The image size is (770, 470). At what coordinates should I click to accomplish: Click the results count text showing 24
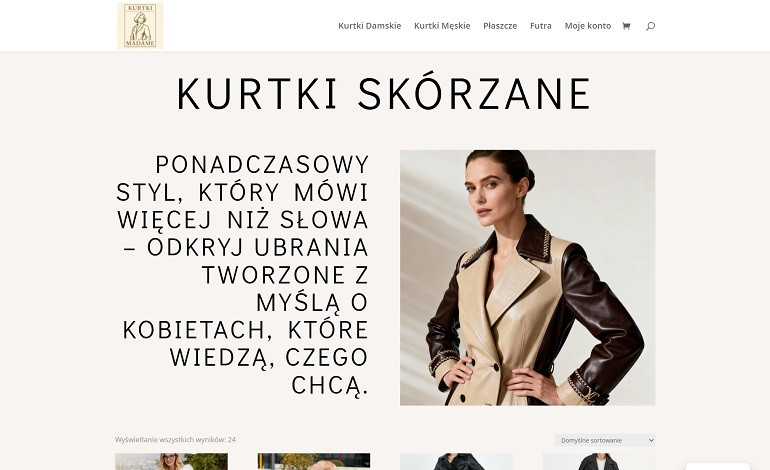(175, 440)
